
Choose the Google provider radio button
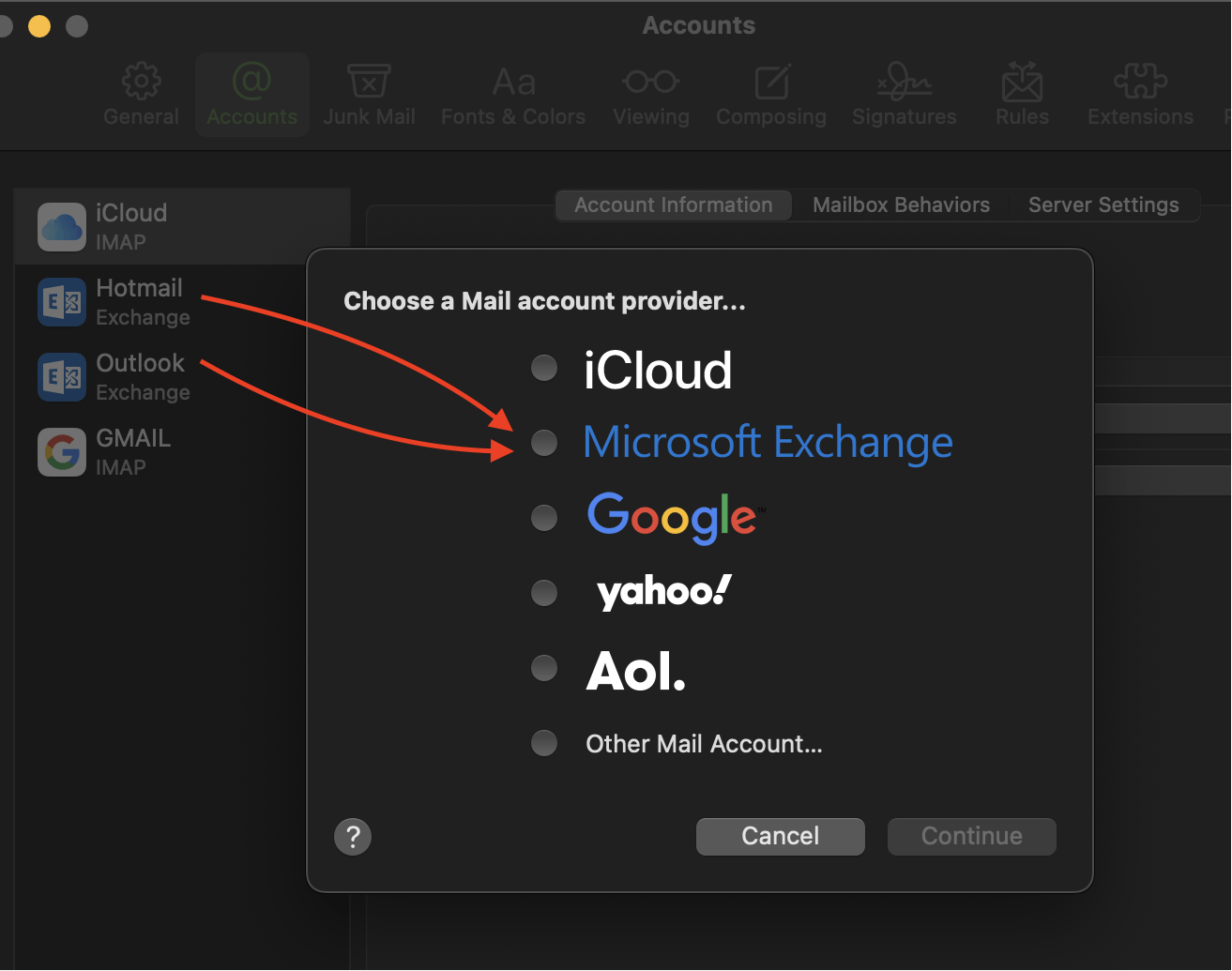(x=544, y=518)
